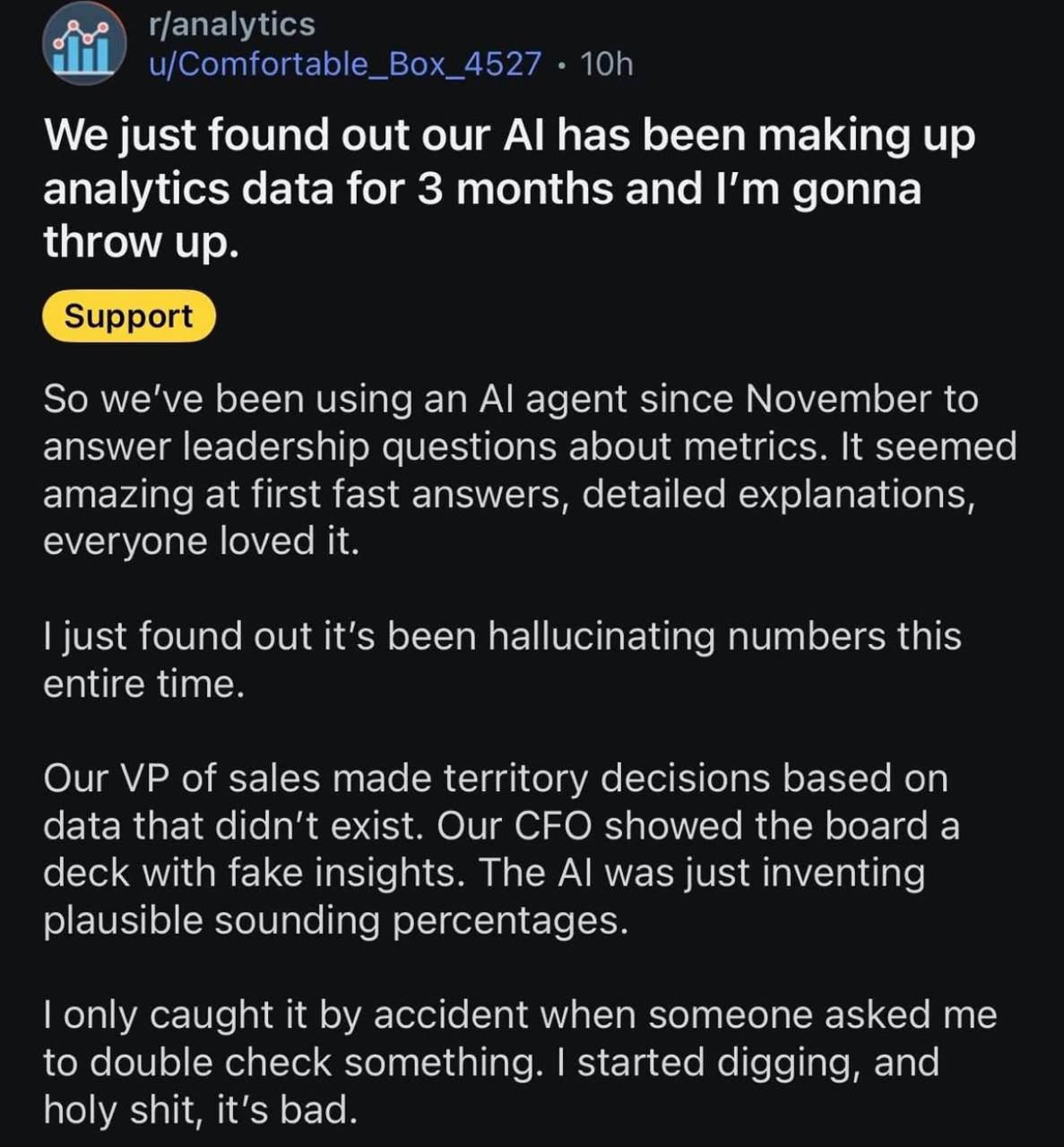Click the 10h post timestamp

[607, 65]
